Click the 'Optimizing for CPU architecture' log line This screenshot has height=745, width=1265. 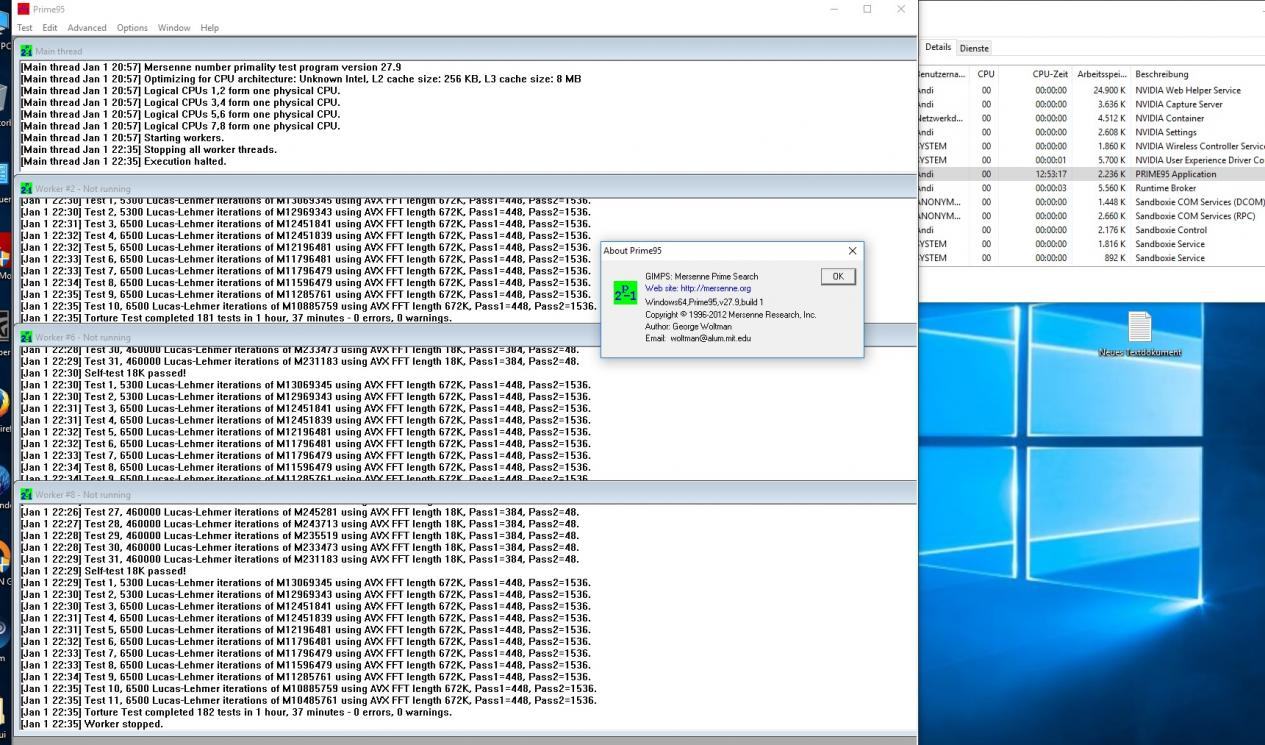(300, 79)
